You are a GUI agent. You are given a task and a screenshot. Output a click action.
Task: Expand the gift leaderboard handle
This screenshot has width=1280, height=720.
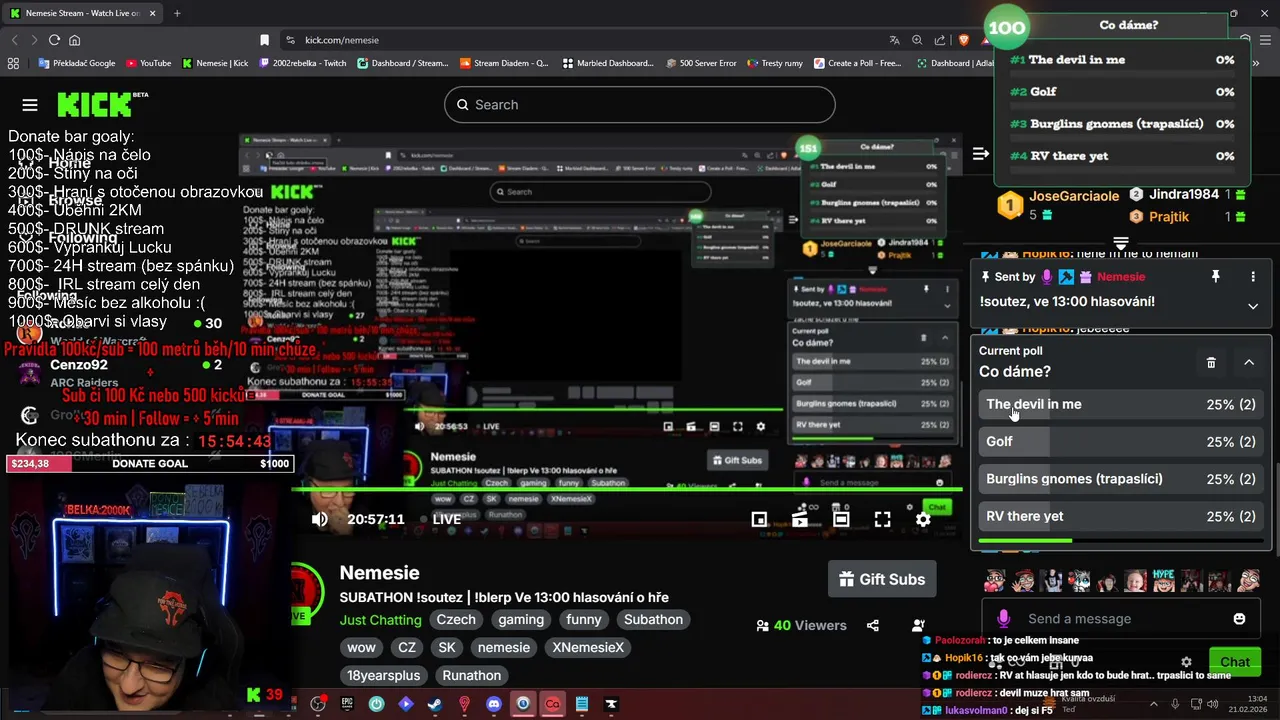pyautogui.click(x=1121, y=244)
